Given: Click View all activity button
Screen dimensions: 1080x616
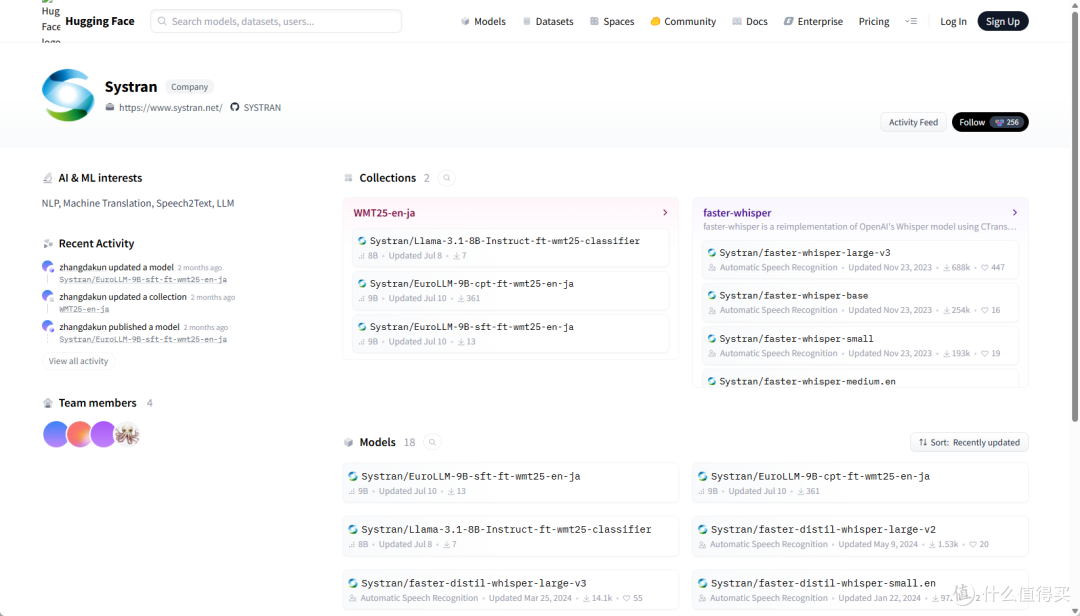Looking at the screenshot, I should (x=79, y=361).
